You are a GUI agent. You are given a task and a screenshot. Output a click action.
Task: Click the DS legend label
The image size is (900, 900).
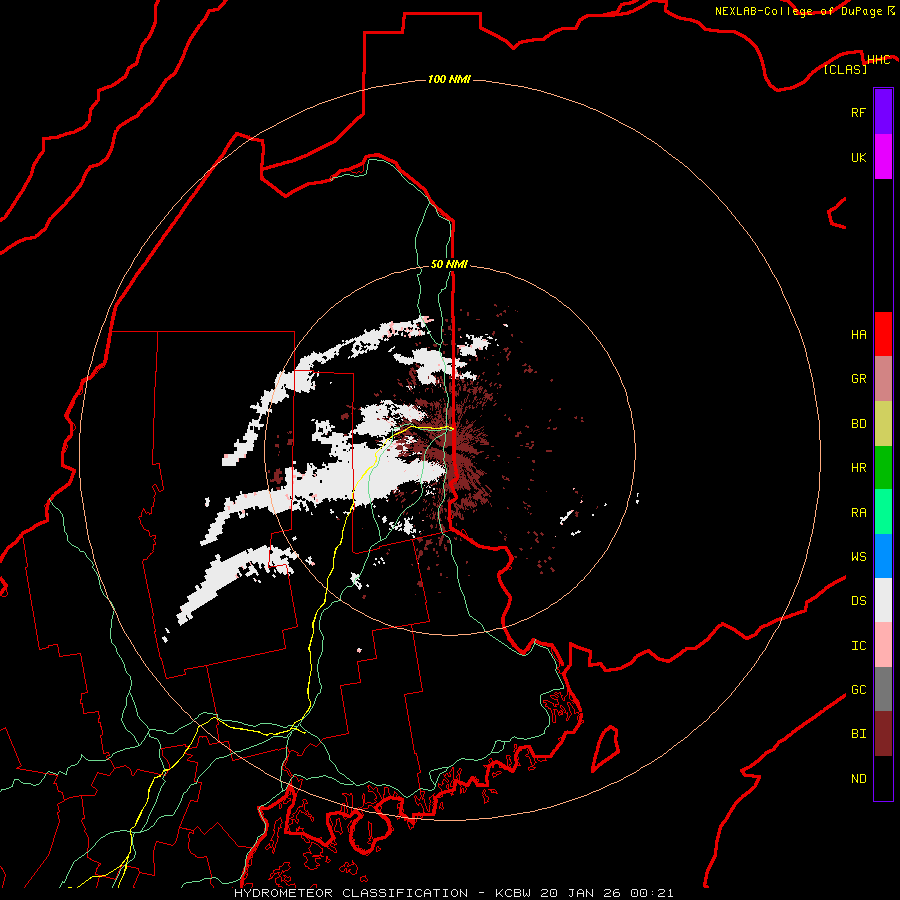click(x=858, y=601)
